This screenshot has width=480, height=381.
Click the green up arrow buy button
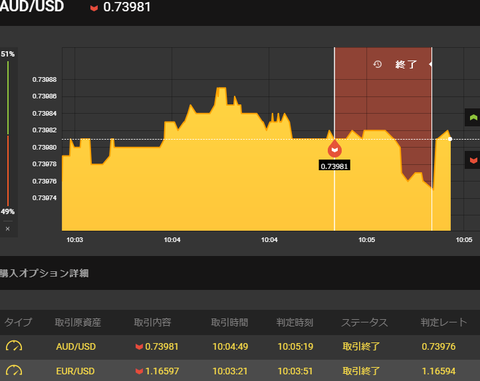tap(473, 117)
